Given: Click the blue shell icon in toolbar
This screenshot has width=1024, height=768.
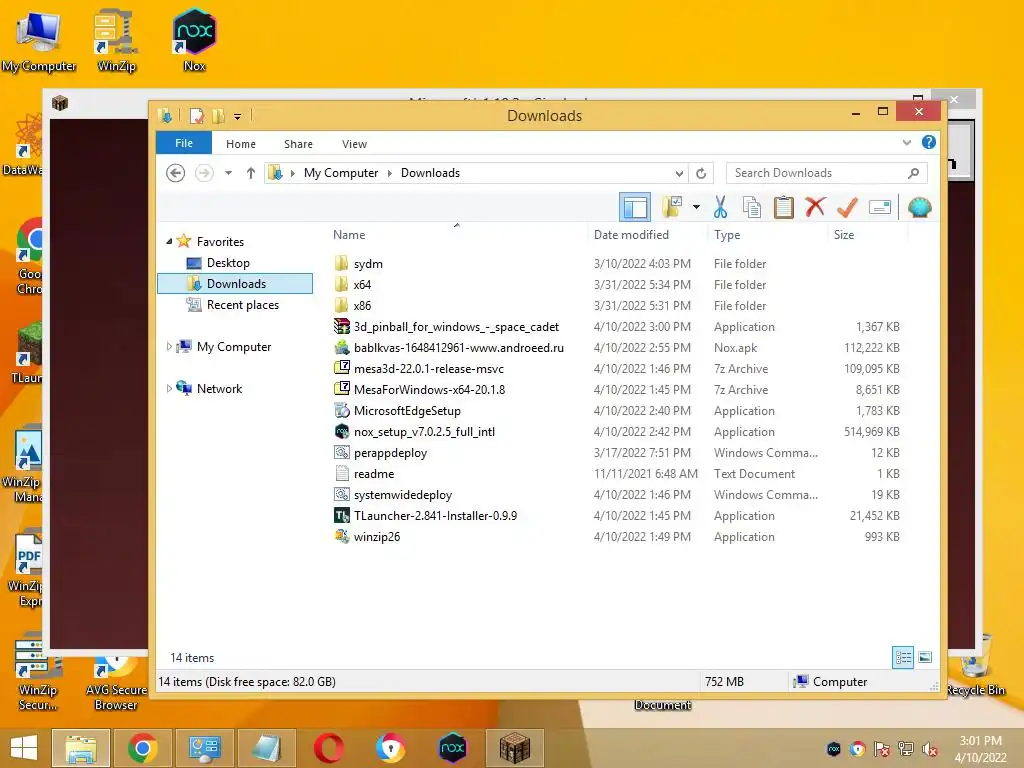Looking at the screenshot, I should (x=920, y=208).
